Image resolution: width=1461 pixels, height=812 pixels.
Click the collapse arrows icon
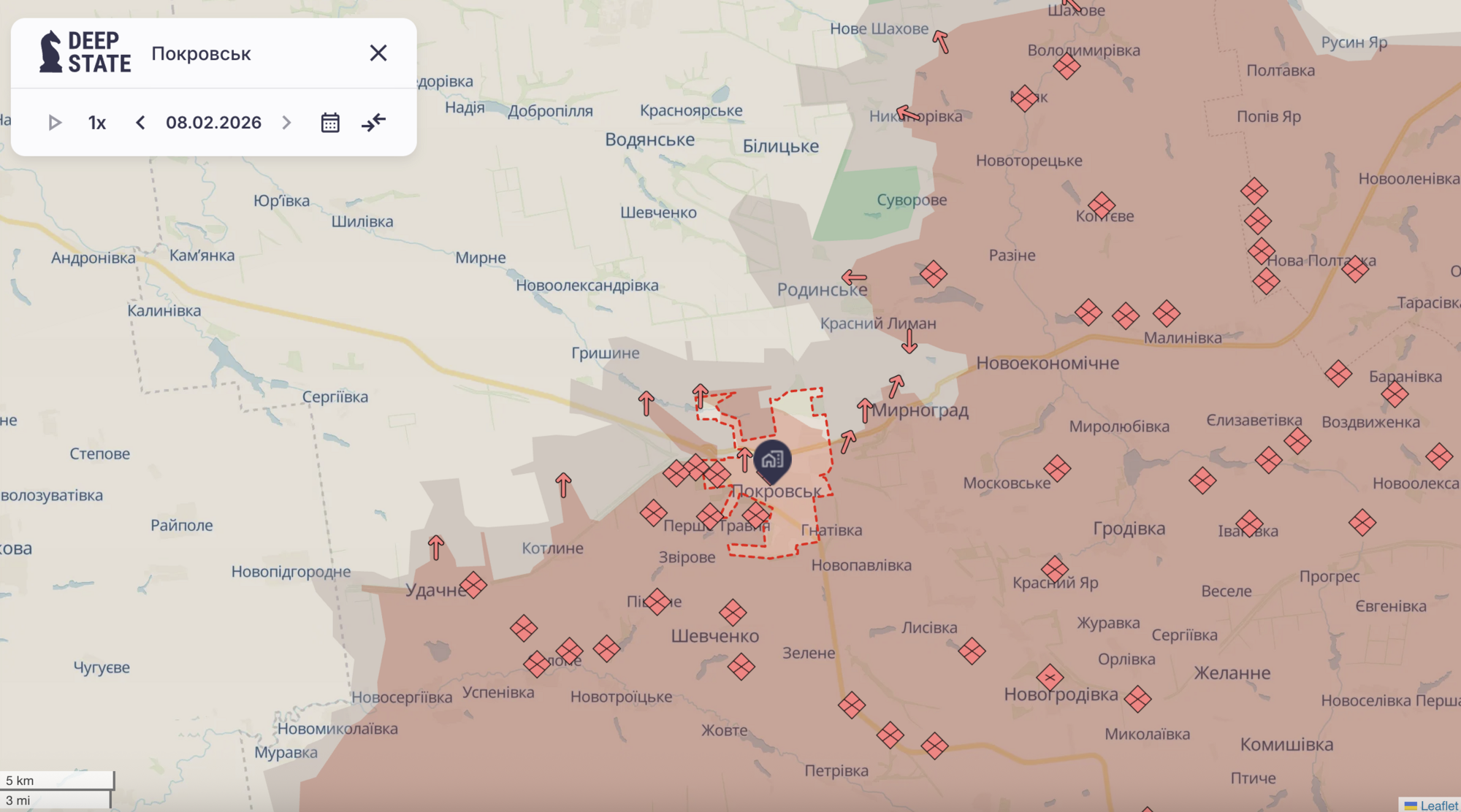coord(374,123)
